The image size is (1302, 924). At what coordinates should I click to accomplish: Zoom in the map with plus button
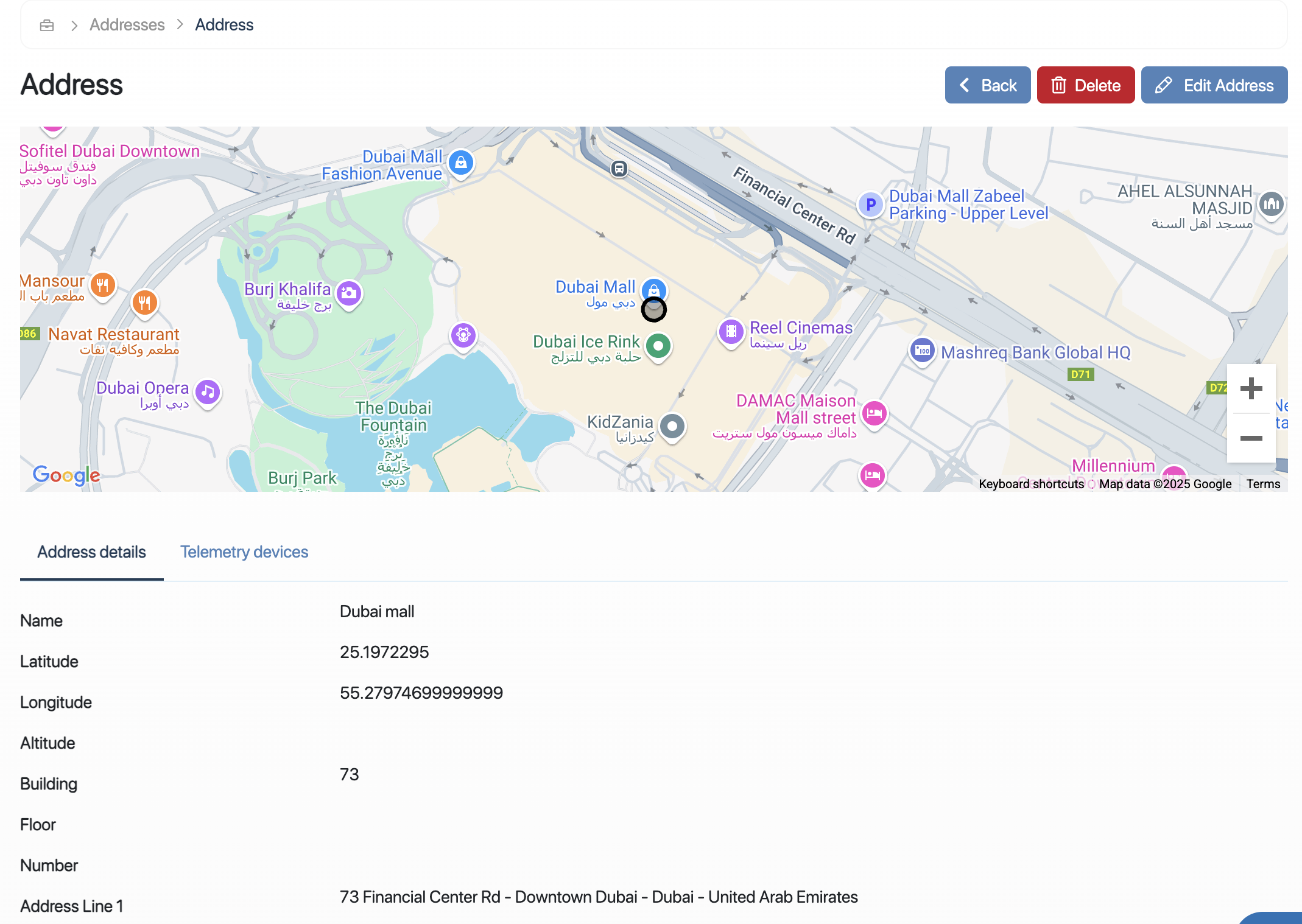coord(1251,388)
